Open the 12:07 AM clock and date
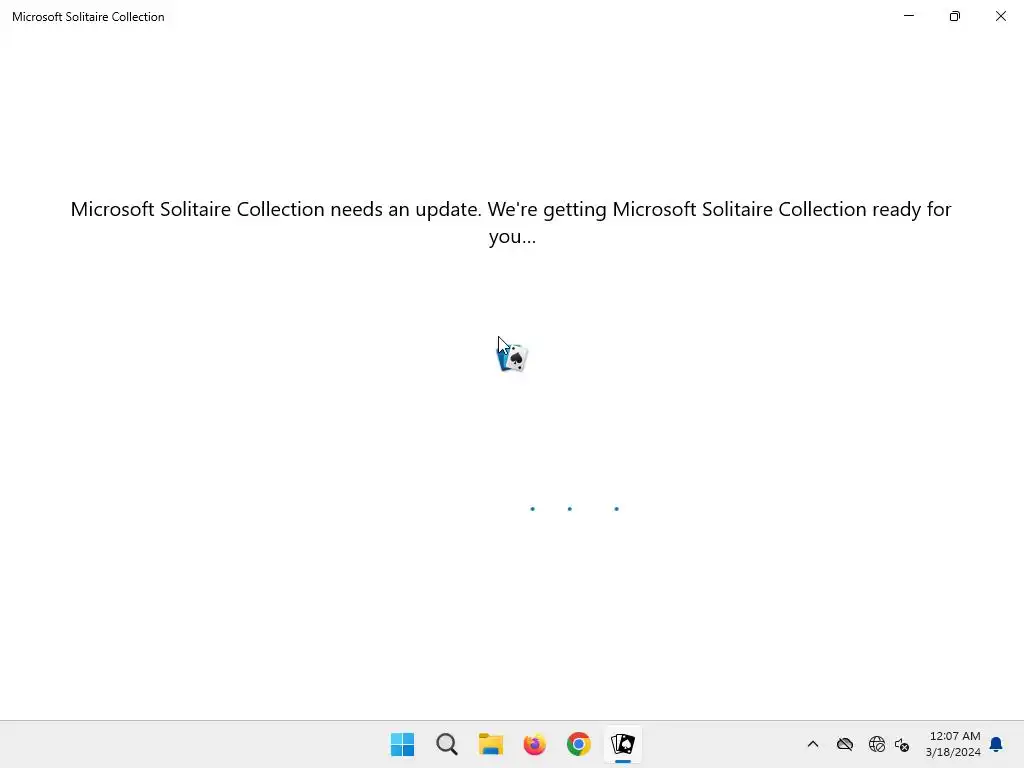This screenshot has width=1024, height=768. pos(953,744)
